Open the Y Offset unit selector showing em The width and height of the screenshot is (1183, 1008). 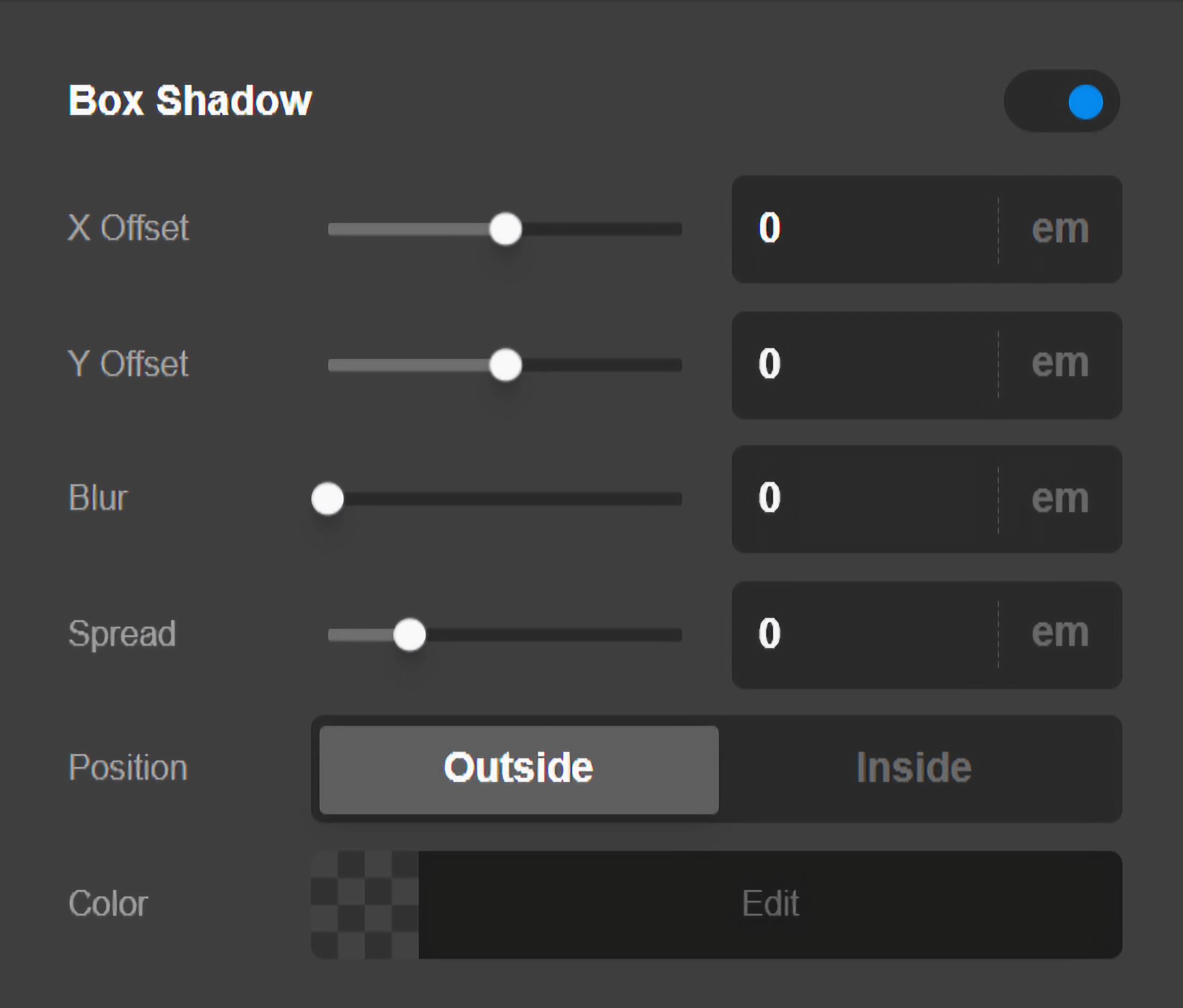[x=1061, y=363]
